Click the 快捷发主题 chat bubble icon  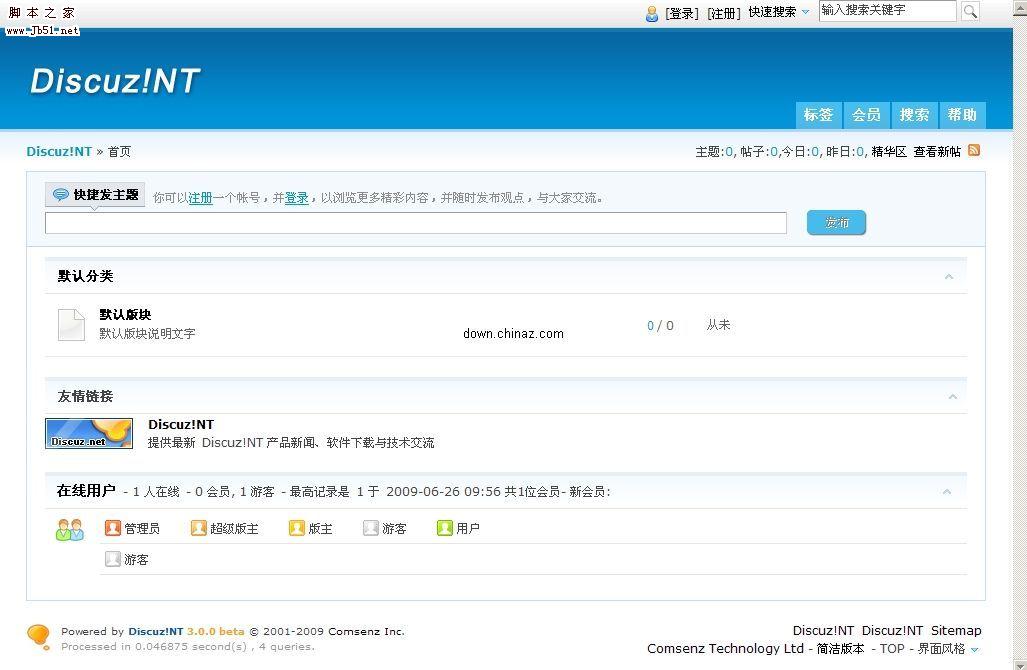pyautogui.click(x=61, y=195)
